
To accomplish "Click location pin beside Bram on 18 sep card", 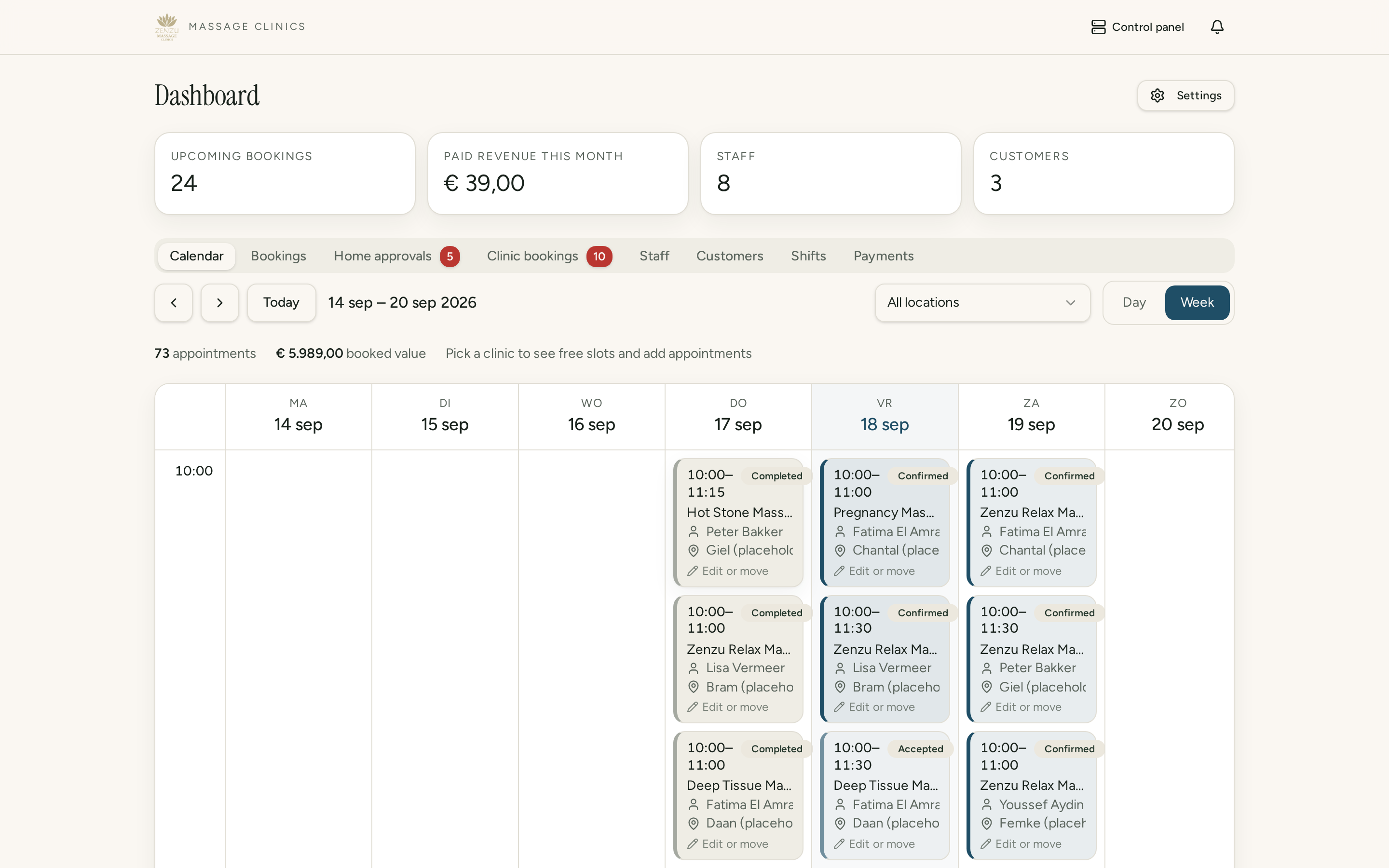I will click(840, 687).
